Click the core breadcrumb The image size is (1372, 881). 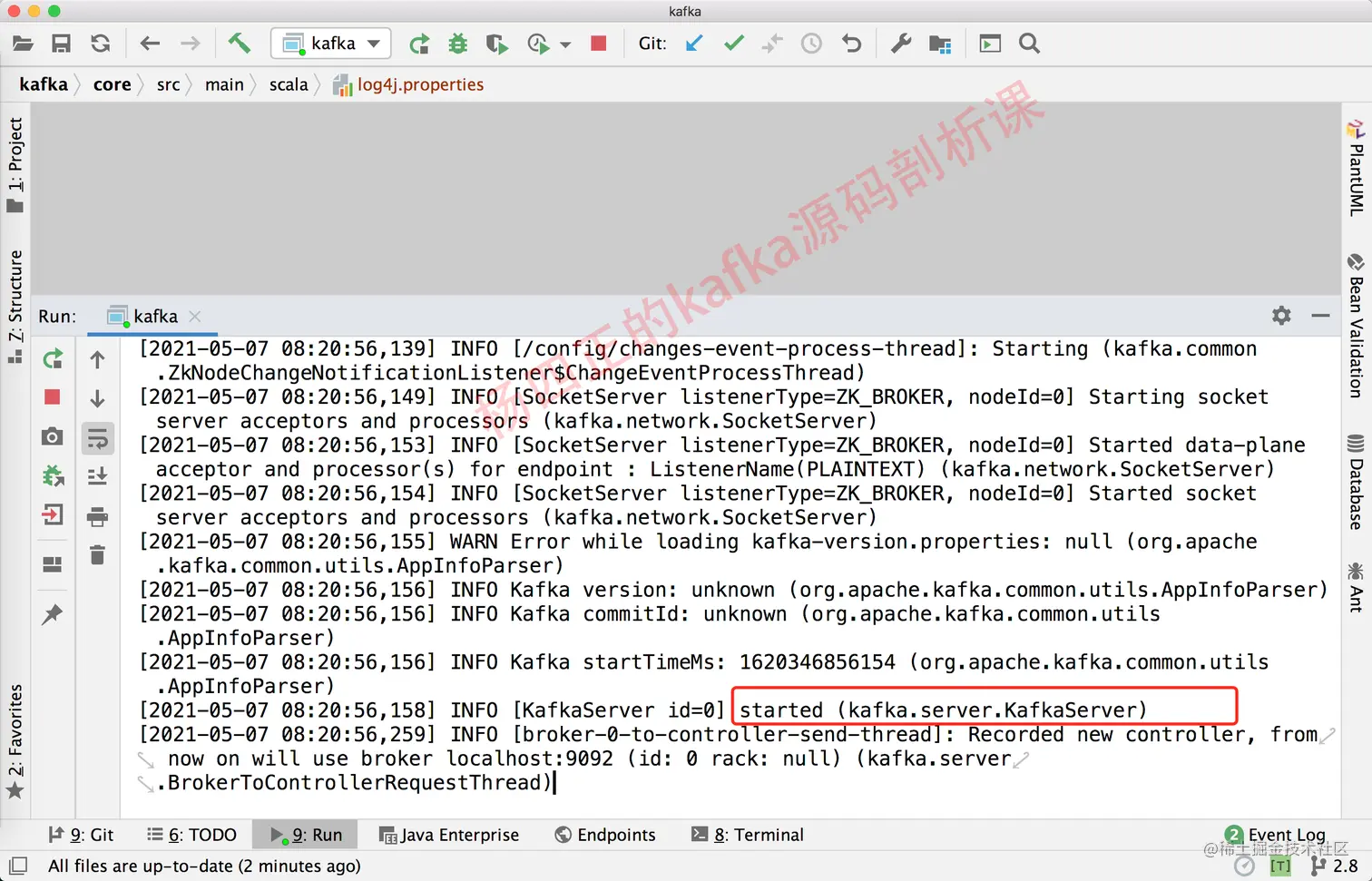[113, 84]
